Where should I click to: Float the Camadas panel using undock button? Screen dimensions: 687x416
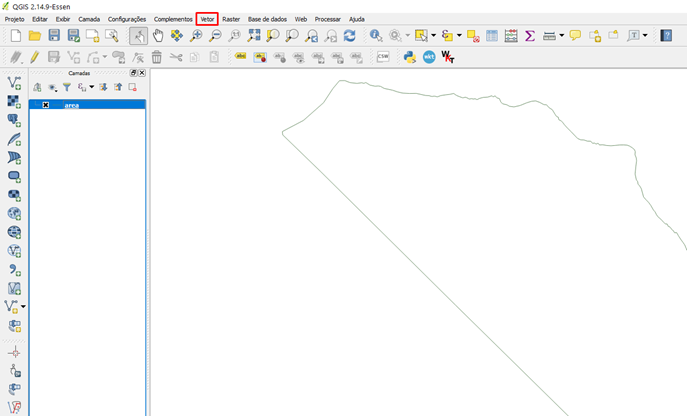coord(133,73)
